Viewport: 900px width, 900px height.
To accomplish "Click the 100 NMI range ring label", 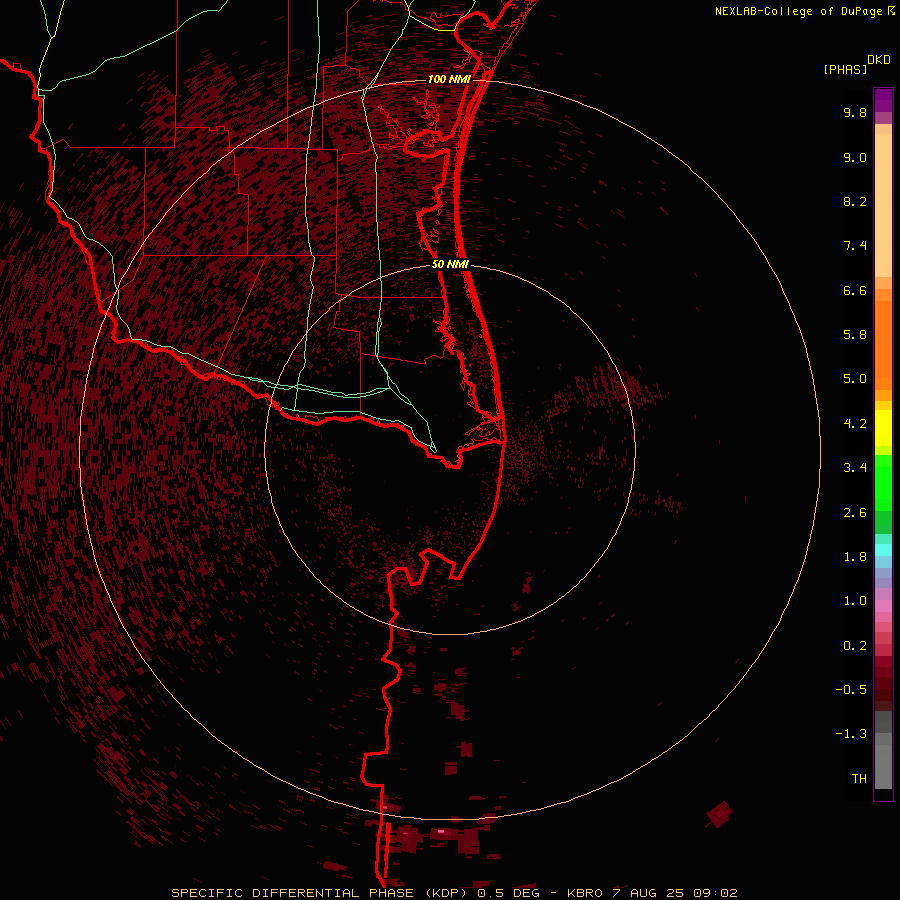I will click(449, 79).
